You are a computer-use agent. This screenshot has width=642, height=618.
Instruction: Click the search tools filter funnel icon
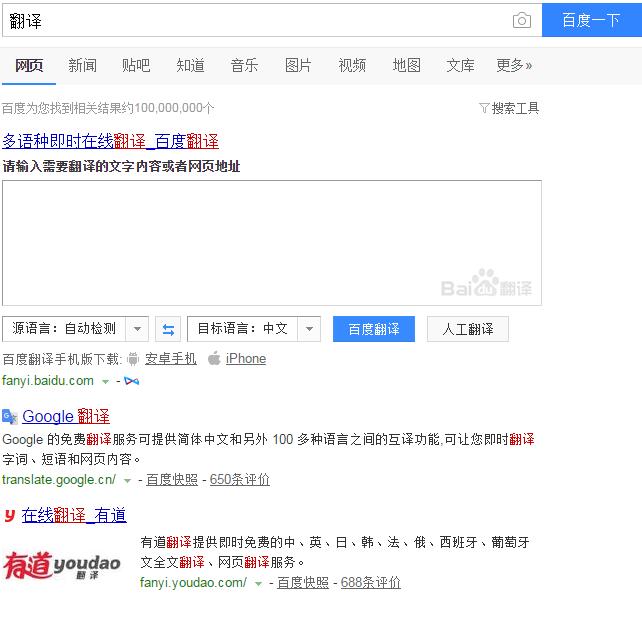click(x=484, y=108)
